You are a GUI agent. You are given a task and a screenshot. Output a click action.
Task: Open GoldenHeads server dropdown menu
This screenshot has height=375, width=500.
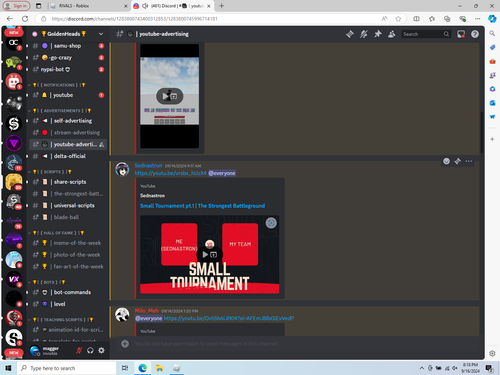pyautogui.click(x=101, y=34)
